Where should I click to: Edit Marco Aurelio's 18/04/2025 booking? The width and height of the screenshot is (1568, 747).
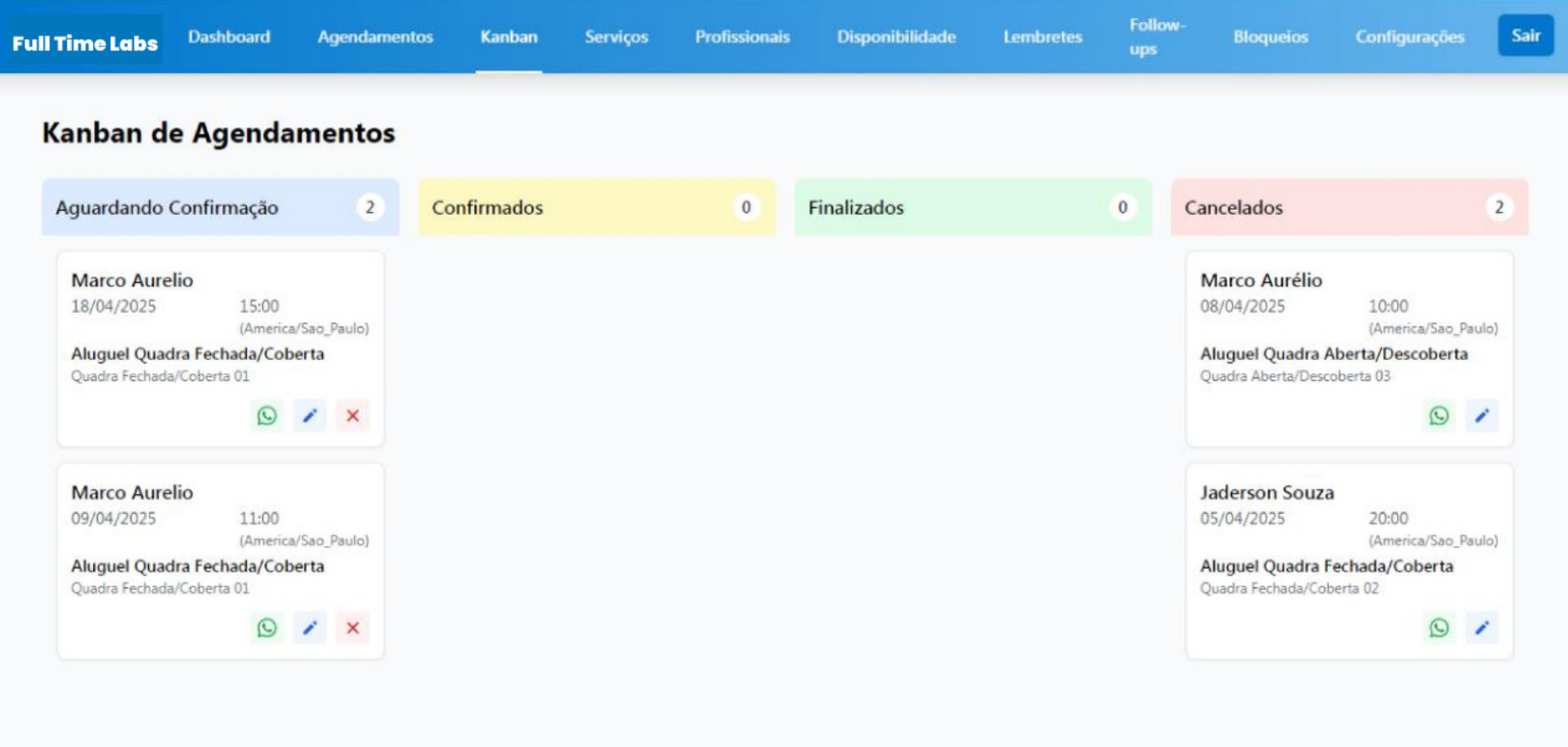click(x=309, y=416)
